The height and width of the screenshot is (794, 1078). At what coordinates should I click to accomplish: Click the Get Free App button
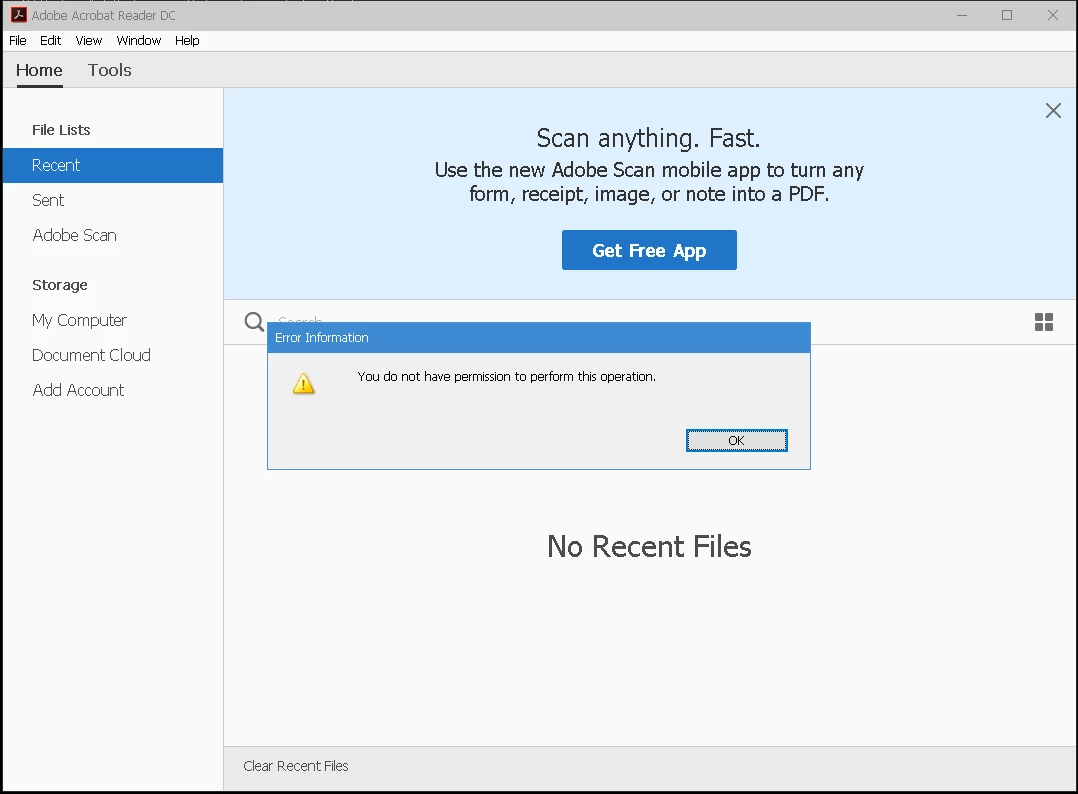click(x=649, y=250)
